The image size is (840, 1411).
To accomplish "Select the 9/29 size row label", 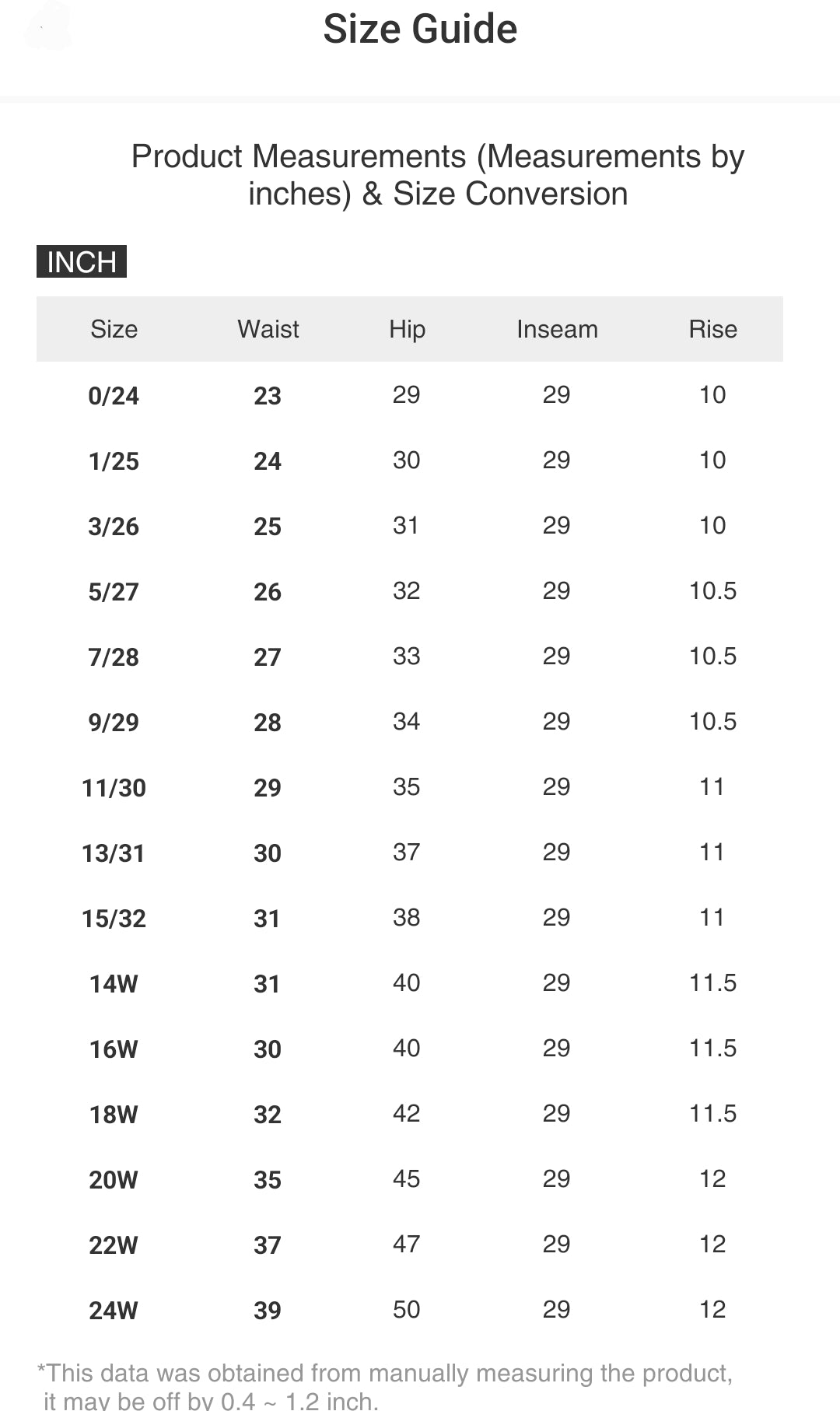I will [x=114, y=723].
